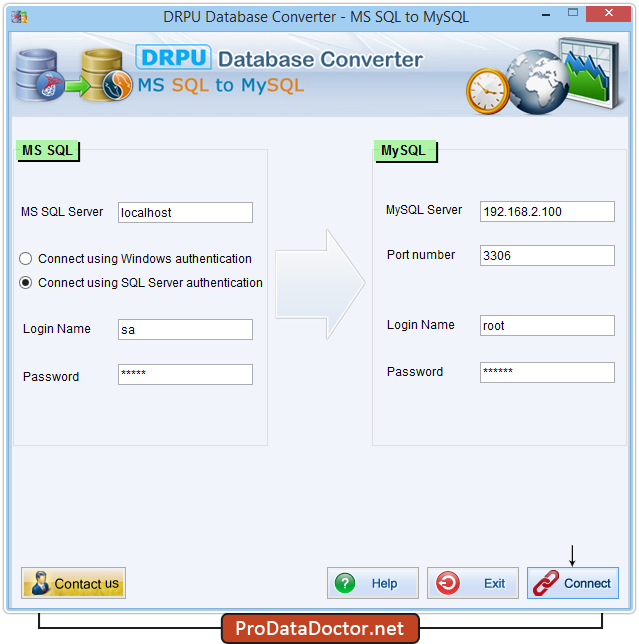Click the red chain link Connect icon
Viewport: 639px width, 644px height.
pos(546,583)
